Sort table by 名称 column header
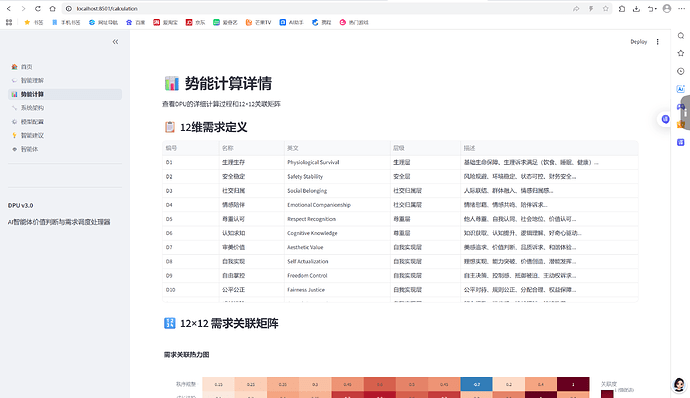The height and width of the screenshot is (398, 690). point(252,148)
